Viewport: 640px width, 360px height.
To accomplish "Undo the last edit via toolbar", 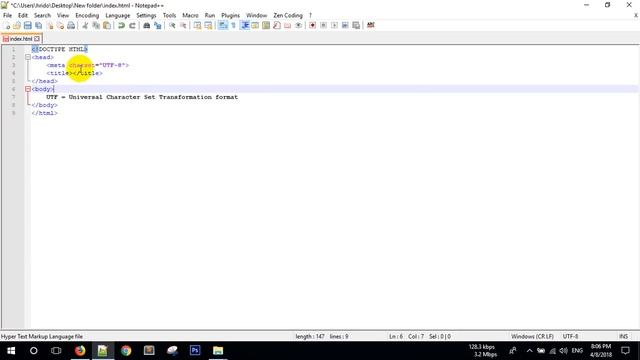I will click(x=121, y=25).
